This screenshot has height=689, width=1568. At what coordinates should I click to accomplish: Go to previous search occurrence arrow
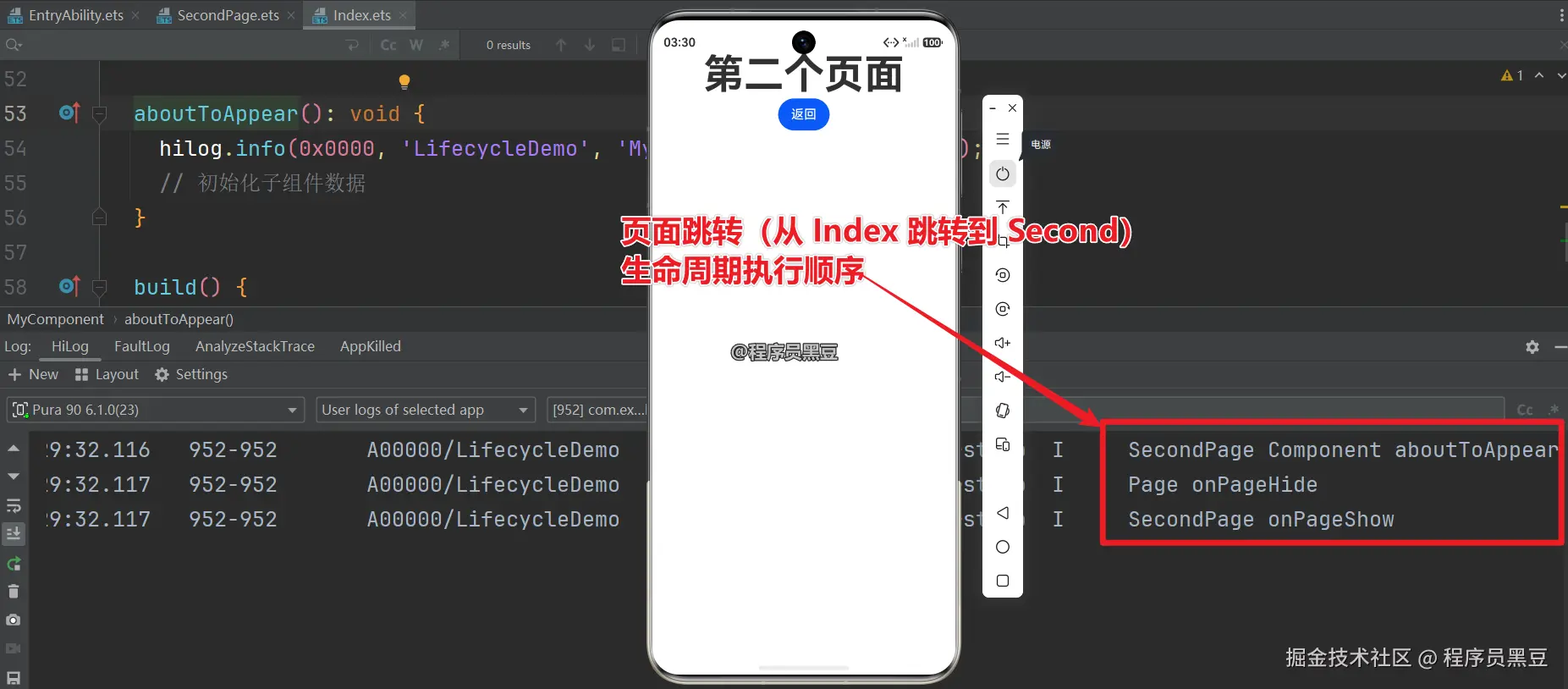click(561, 45)
